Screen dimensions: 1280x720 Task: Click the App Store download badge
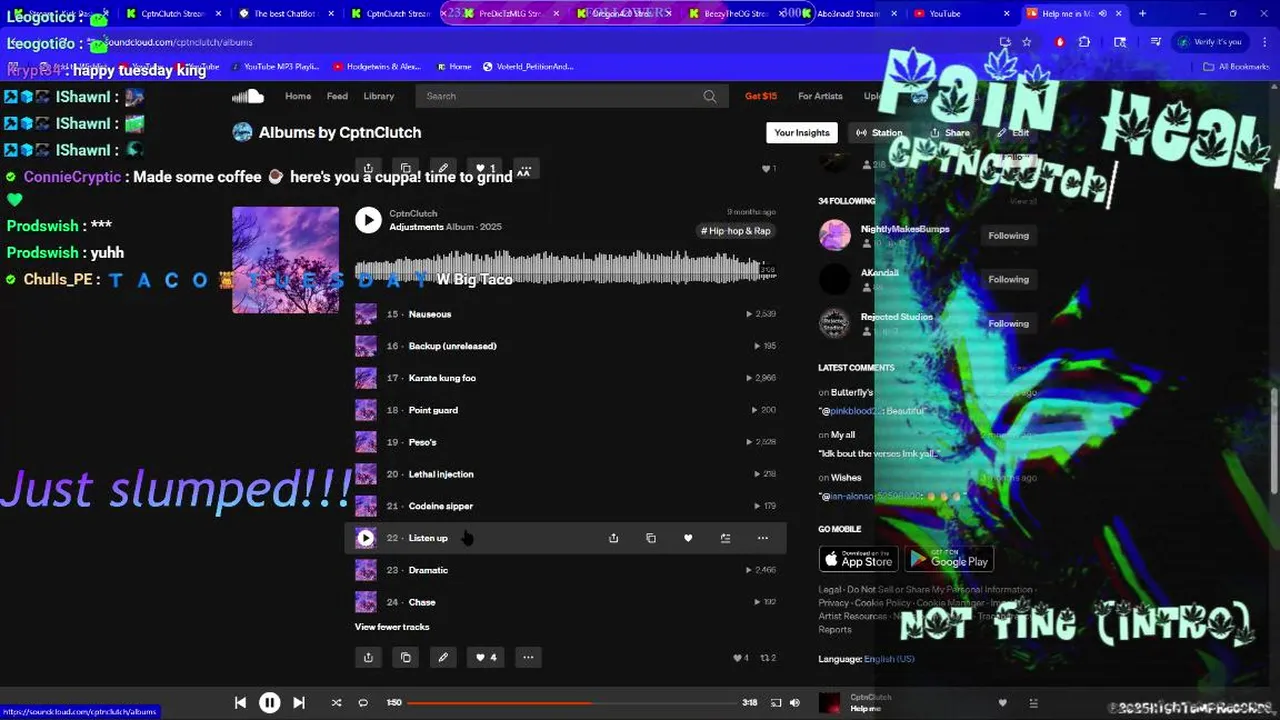point(858,558)
